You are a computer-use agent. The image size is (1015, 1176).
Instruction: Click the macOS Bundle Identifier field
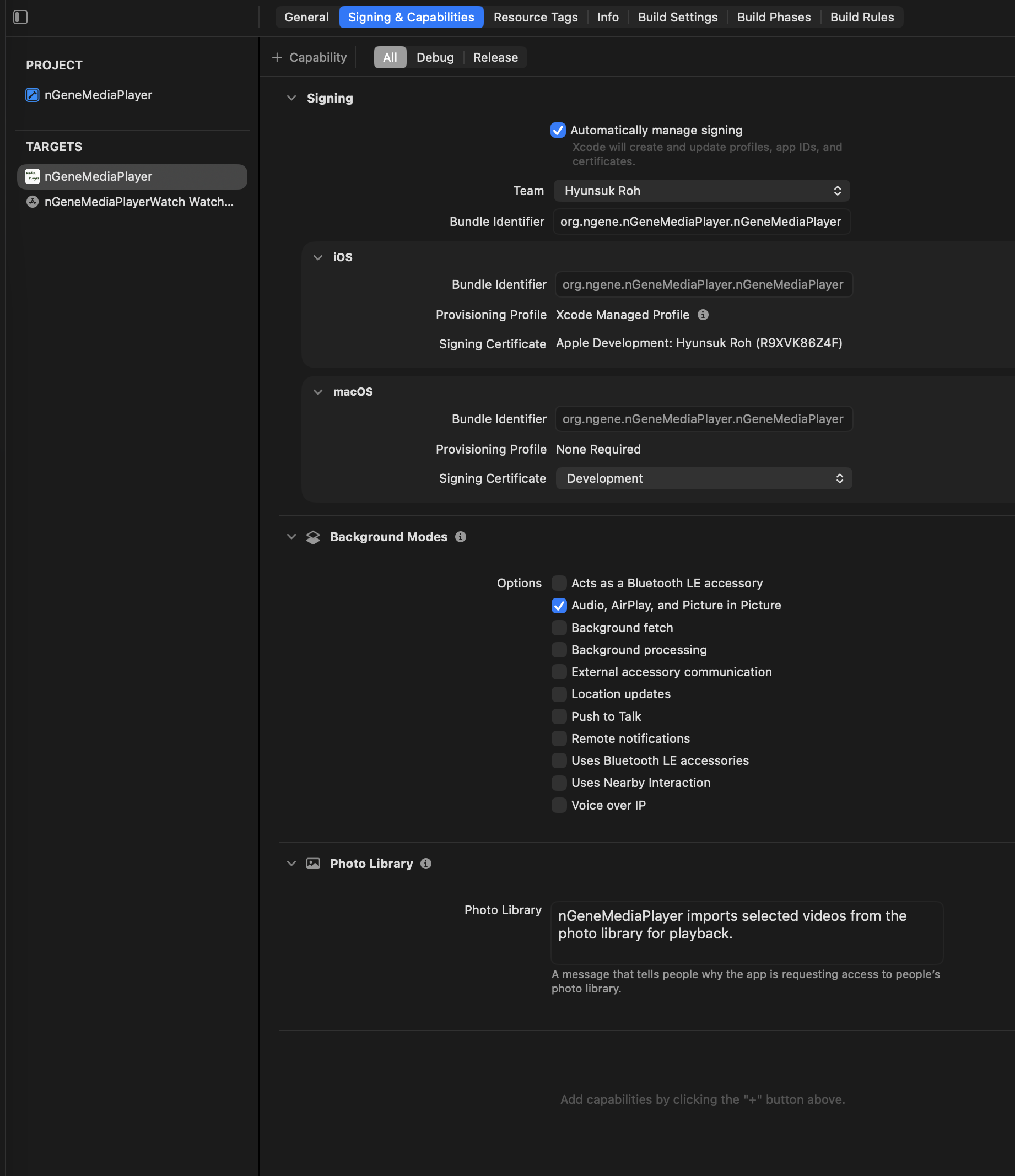tap(704, 419)
